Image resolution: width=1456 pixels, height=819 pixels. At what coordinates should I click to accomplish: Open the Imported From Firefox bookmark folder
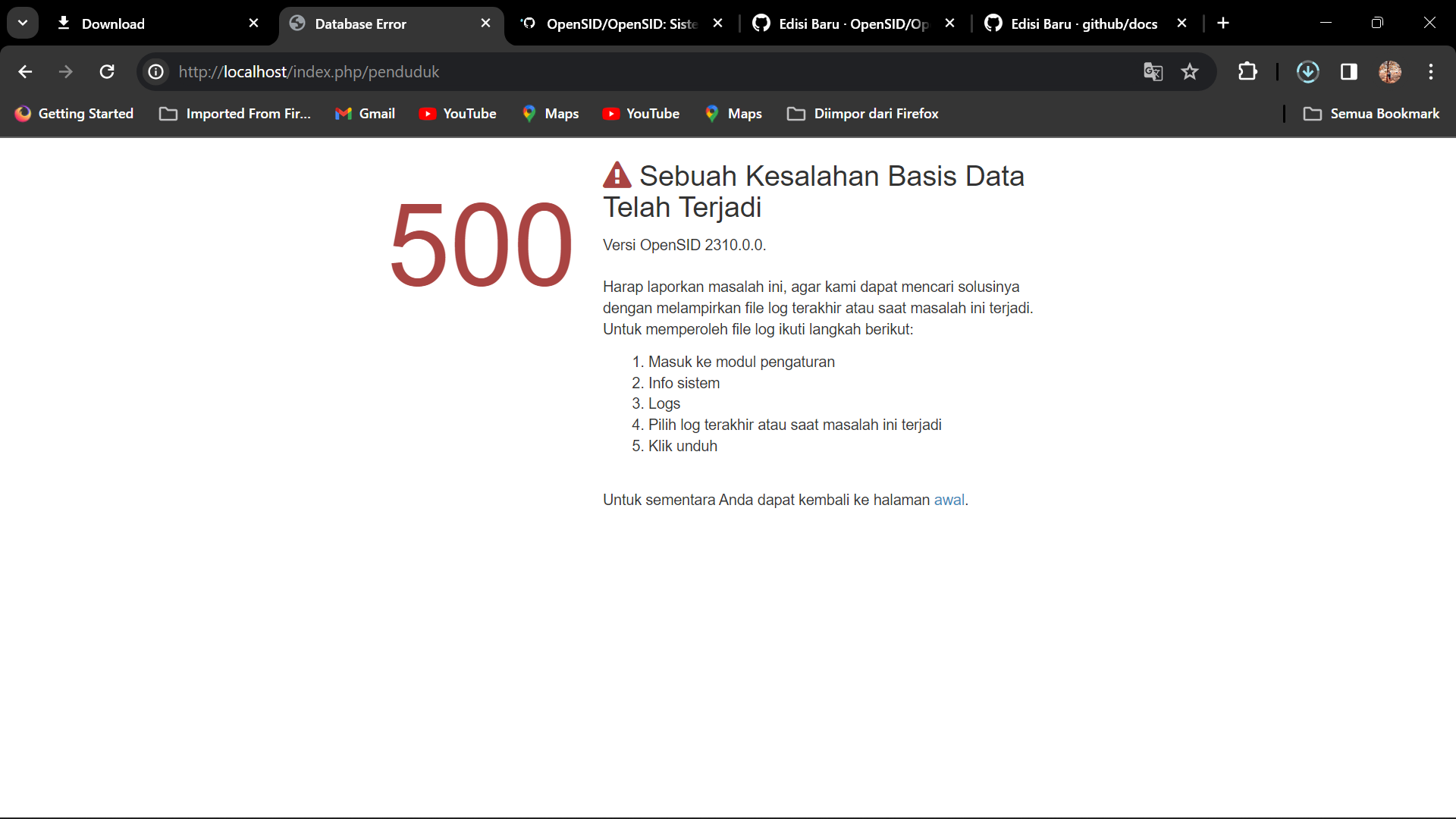[234, 114]
